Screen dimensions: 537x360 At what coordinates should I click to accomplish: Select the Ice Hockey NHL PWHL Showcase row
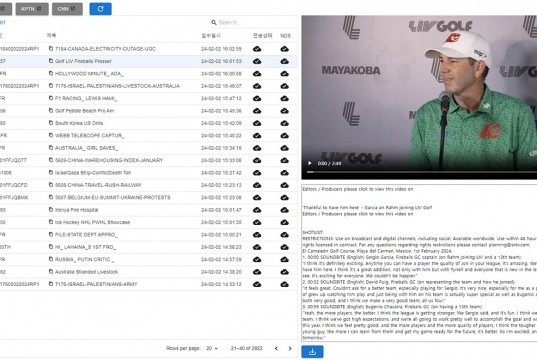(x=148, y=222)
